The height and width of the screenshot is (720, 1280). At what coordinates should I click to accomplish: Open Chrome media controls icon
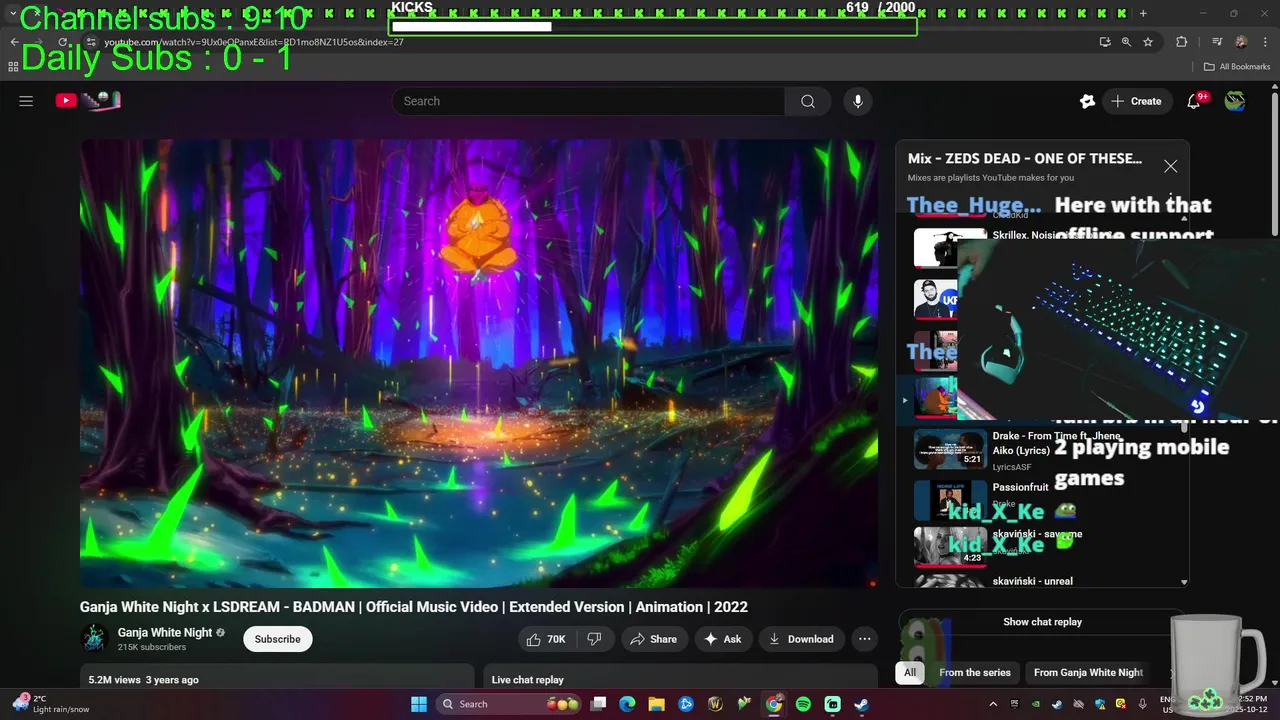pos(1217,42)
